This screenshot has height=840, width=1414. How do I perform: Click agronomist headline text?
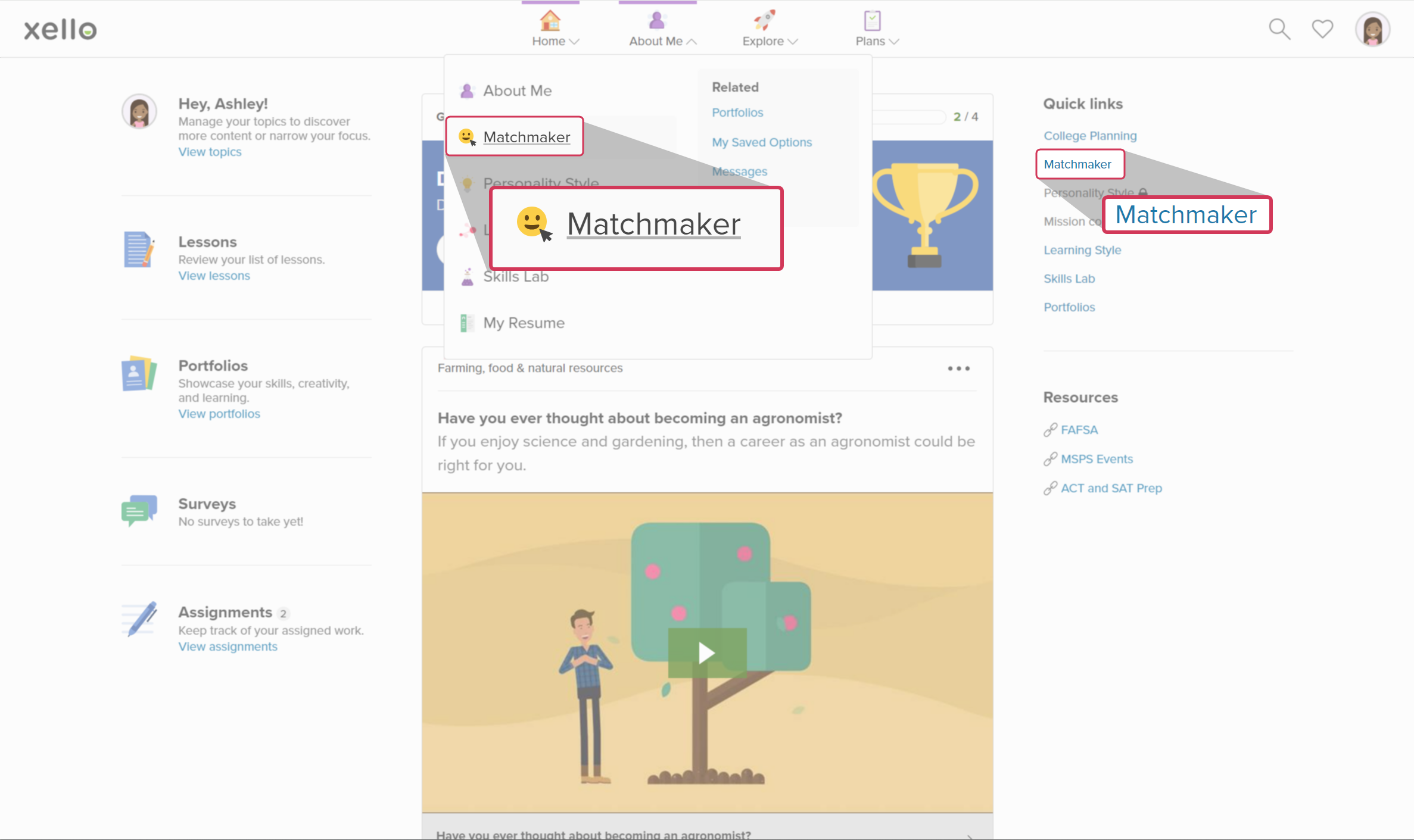[640, 418]
